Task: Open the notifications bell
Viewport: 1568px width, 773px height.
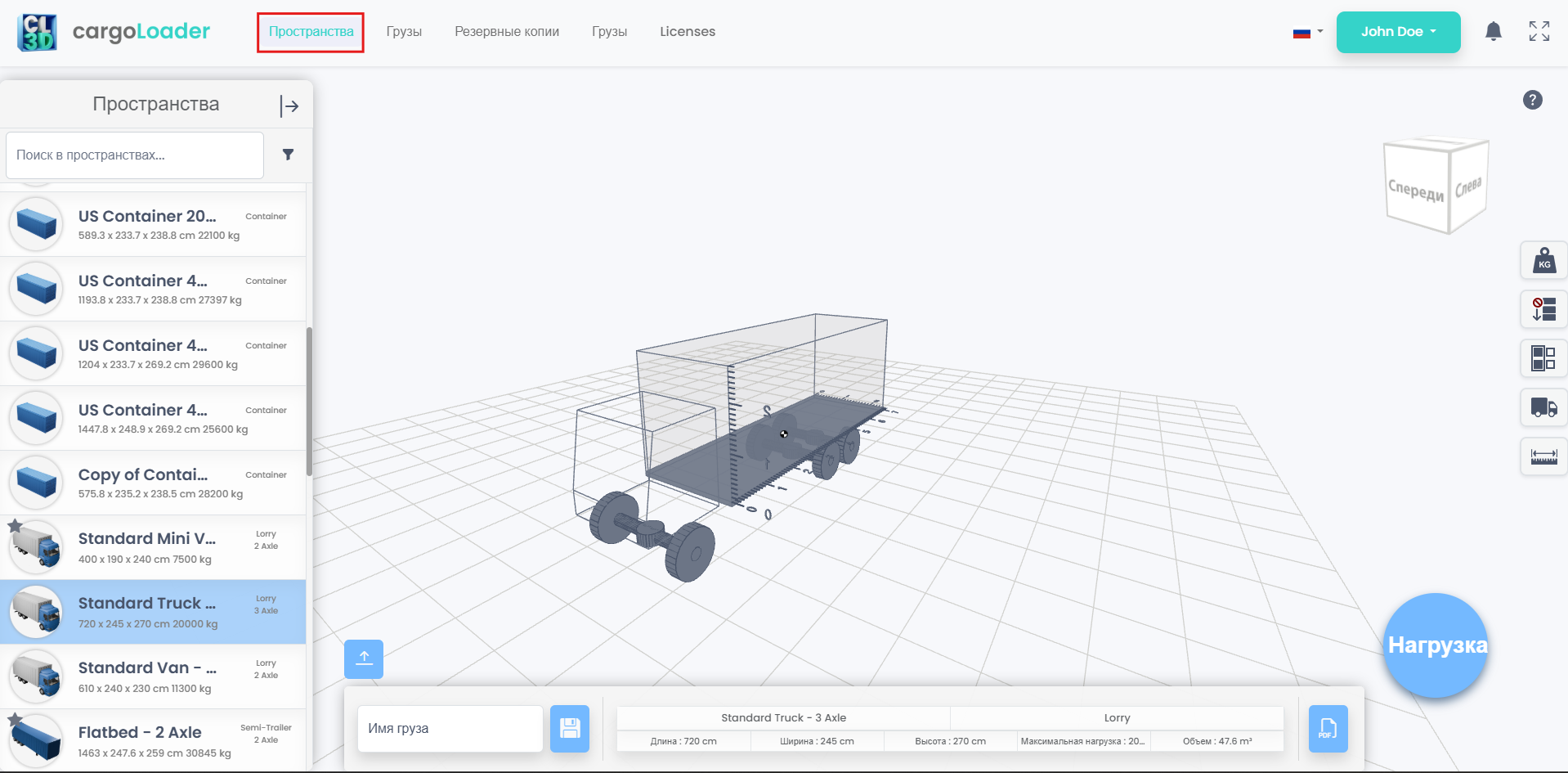Action: (x=1493, y=32)
